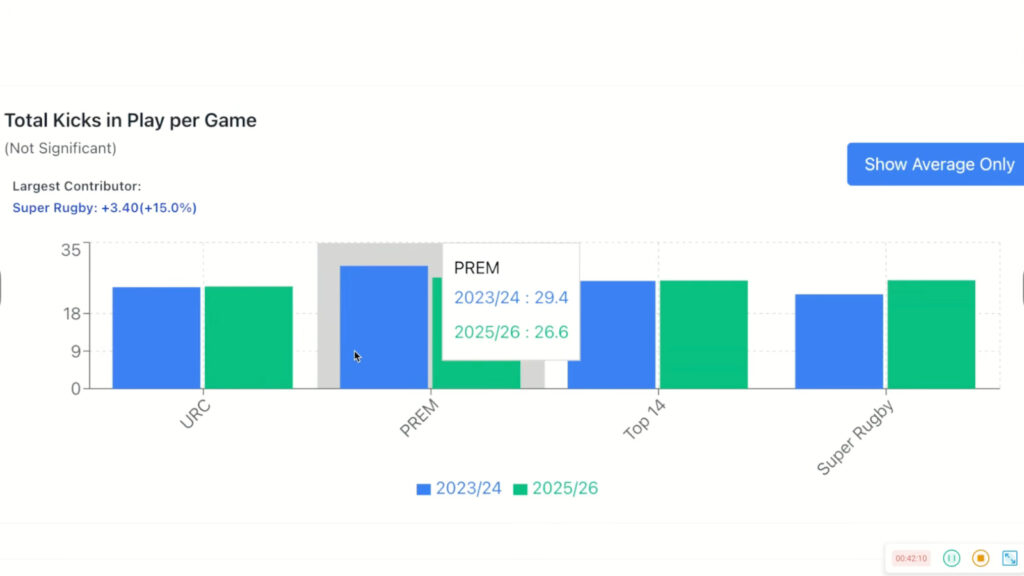Toggle the 2023/24 series legend label
Viewport: 1024px width, 576px height.
[x=468, y=488]
